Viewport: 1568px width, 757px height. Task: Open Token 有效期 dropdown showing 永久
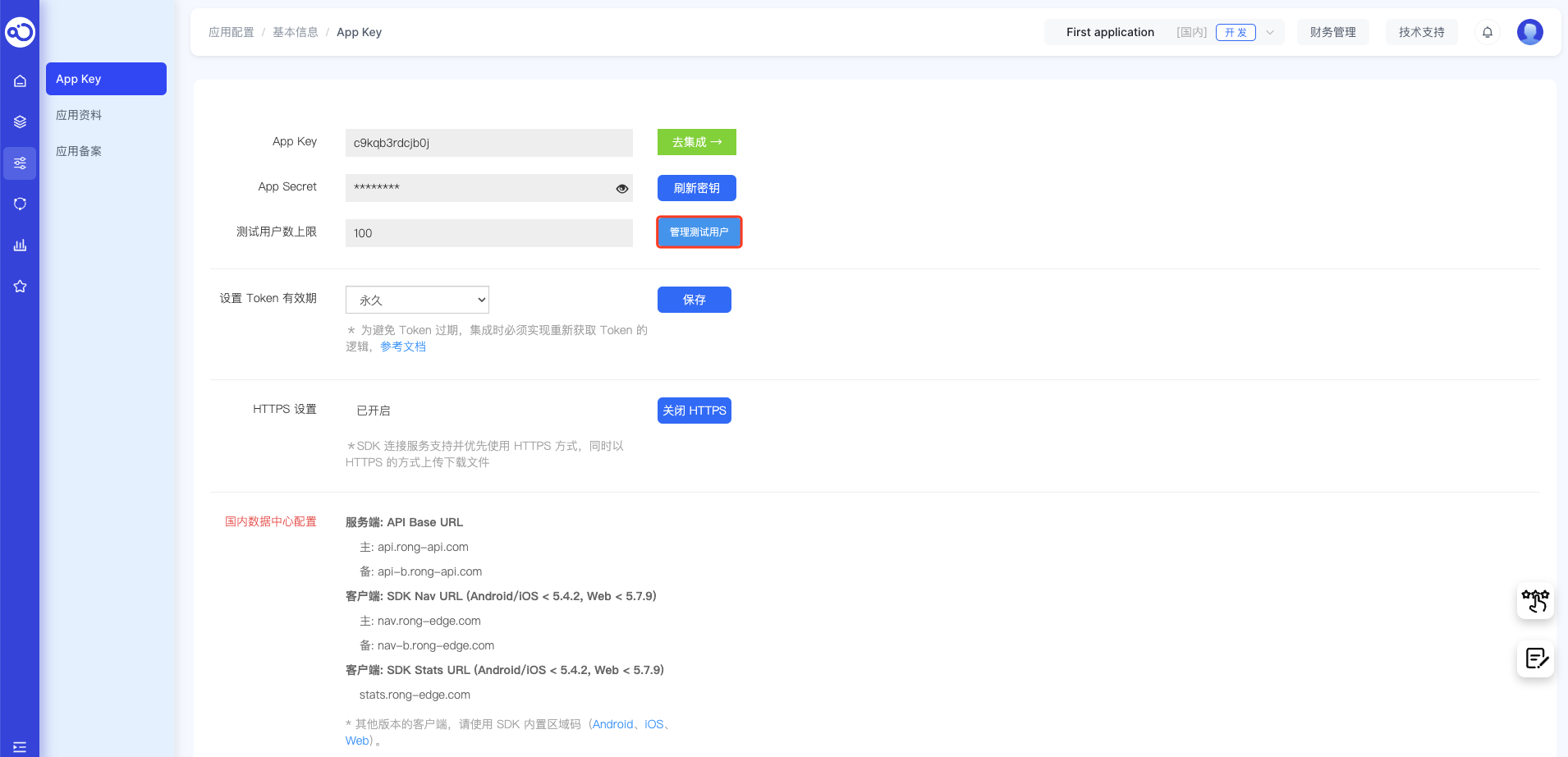(417, 300)
